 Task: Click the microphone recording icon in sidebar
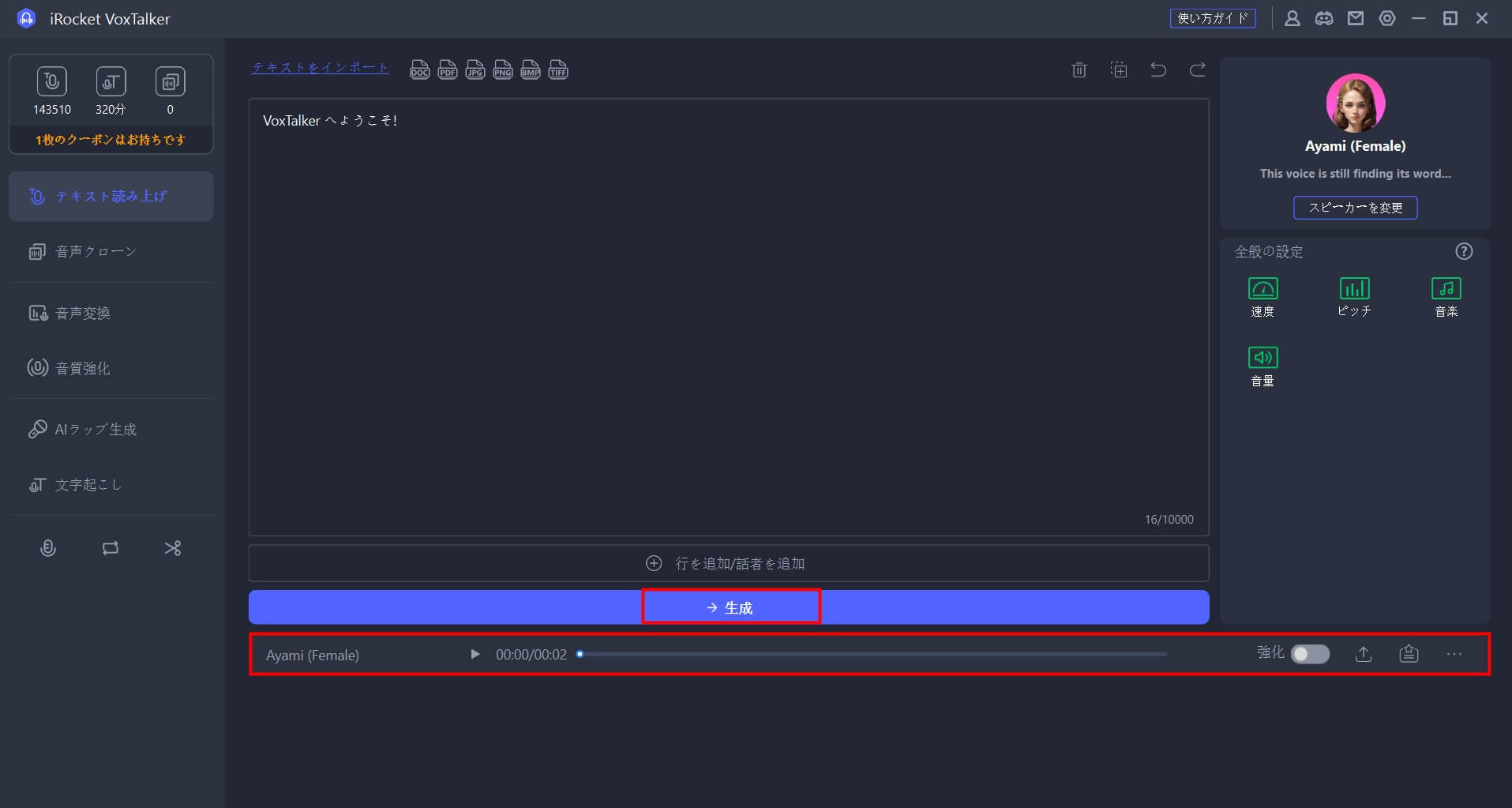[x=48, y=548]
